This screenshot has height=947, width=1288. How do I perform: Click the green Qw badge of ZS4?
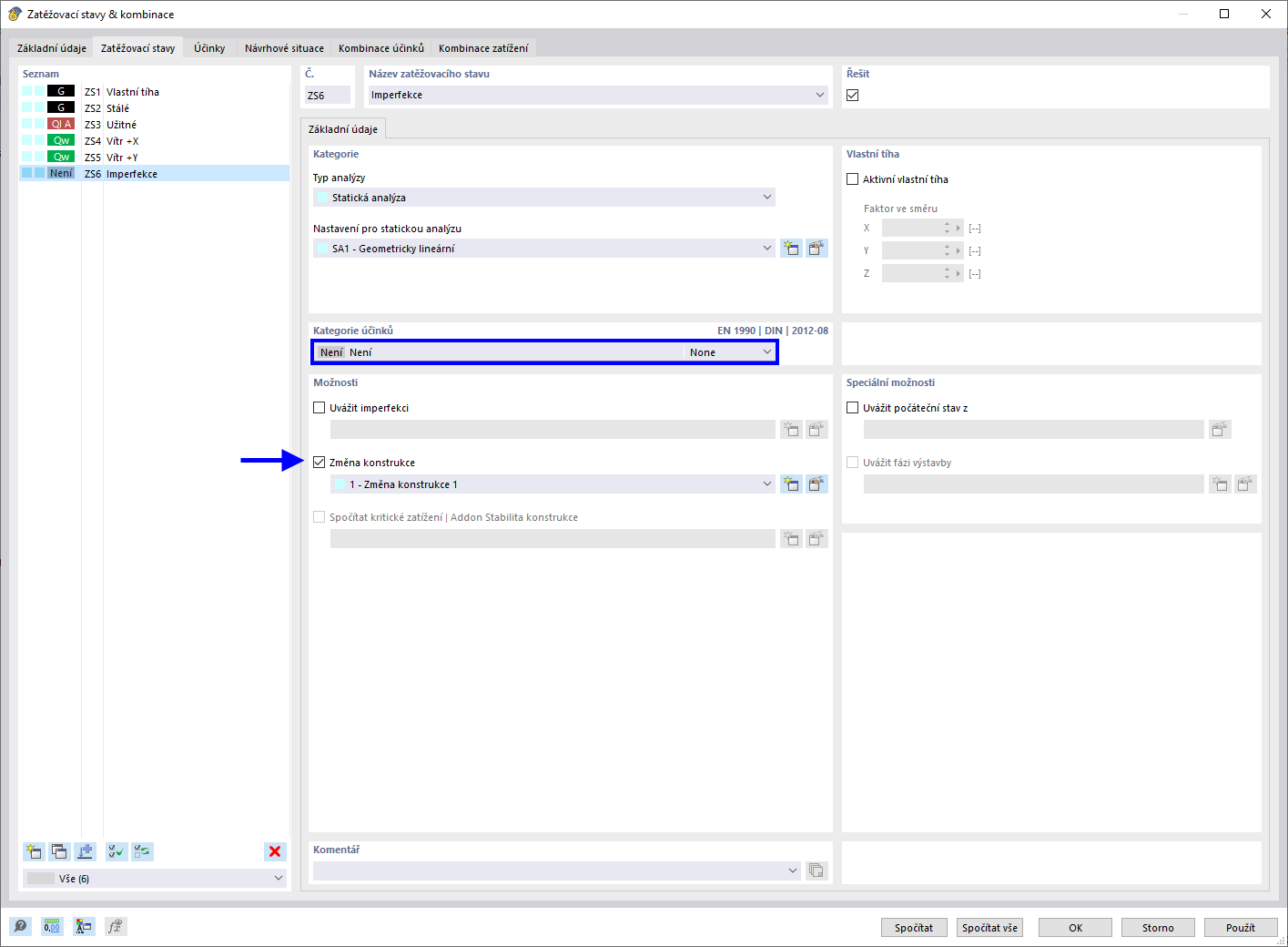[61, 140]
